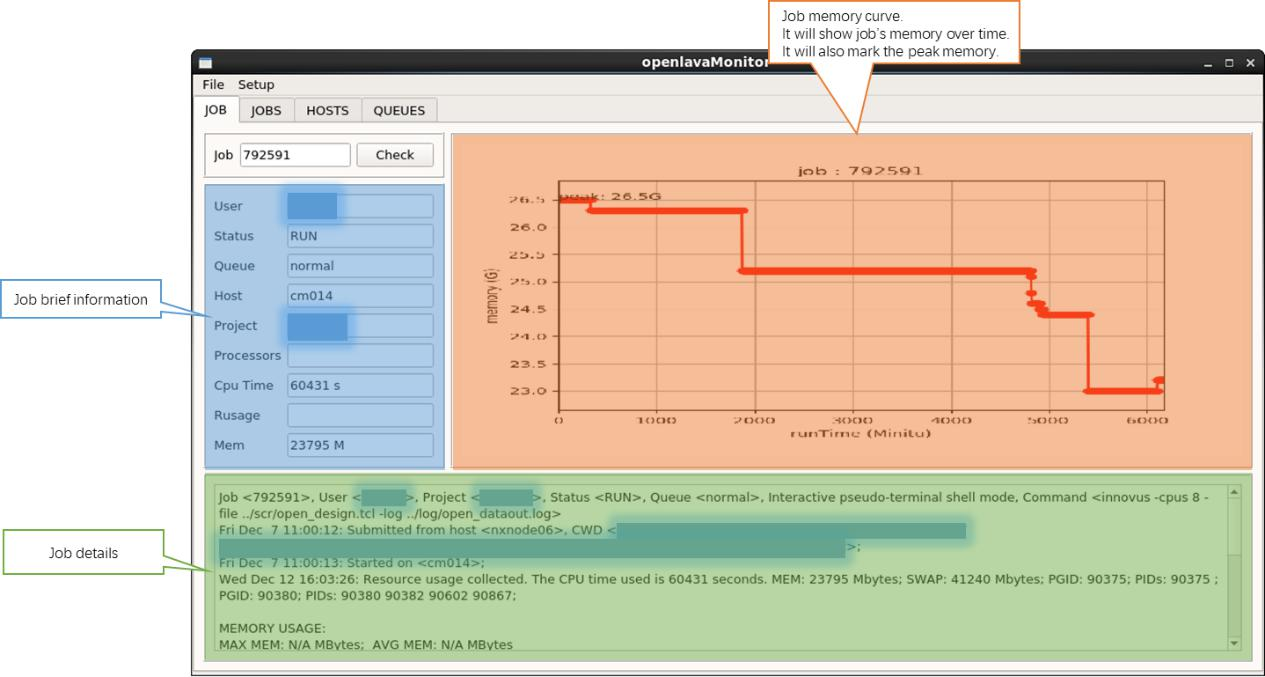Click the Status field showing RUN
Screen dimensions: 1265x677
tap(360, 236)
